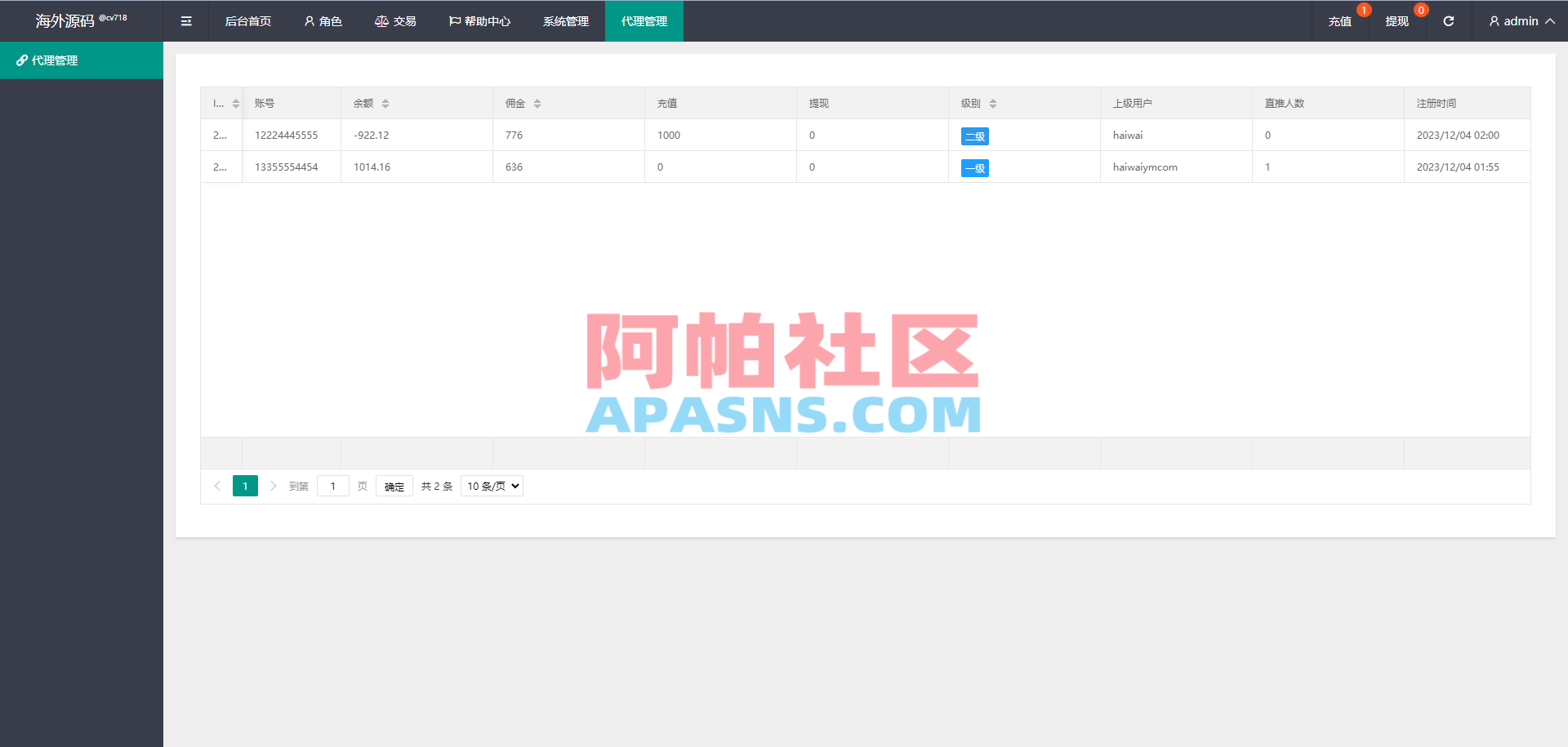Click inside the page number input field
Viewport: 1568px width, 747px height.
(x=332, y=486)
